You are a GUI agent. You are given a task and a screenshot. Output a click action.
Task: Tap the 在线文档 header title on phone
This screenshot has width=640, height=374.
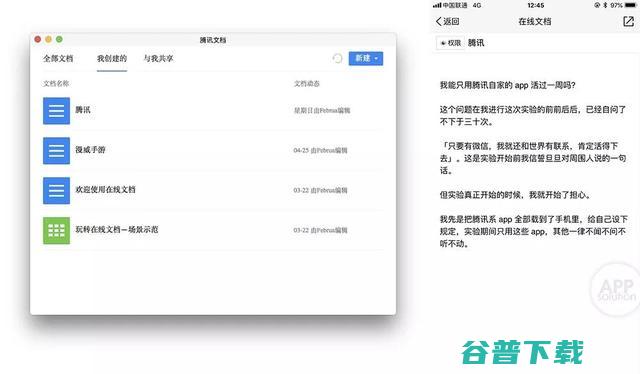pos(535,22)
